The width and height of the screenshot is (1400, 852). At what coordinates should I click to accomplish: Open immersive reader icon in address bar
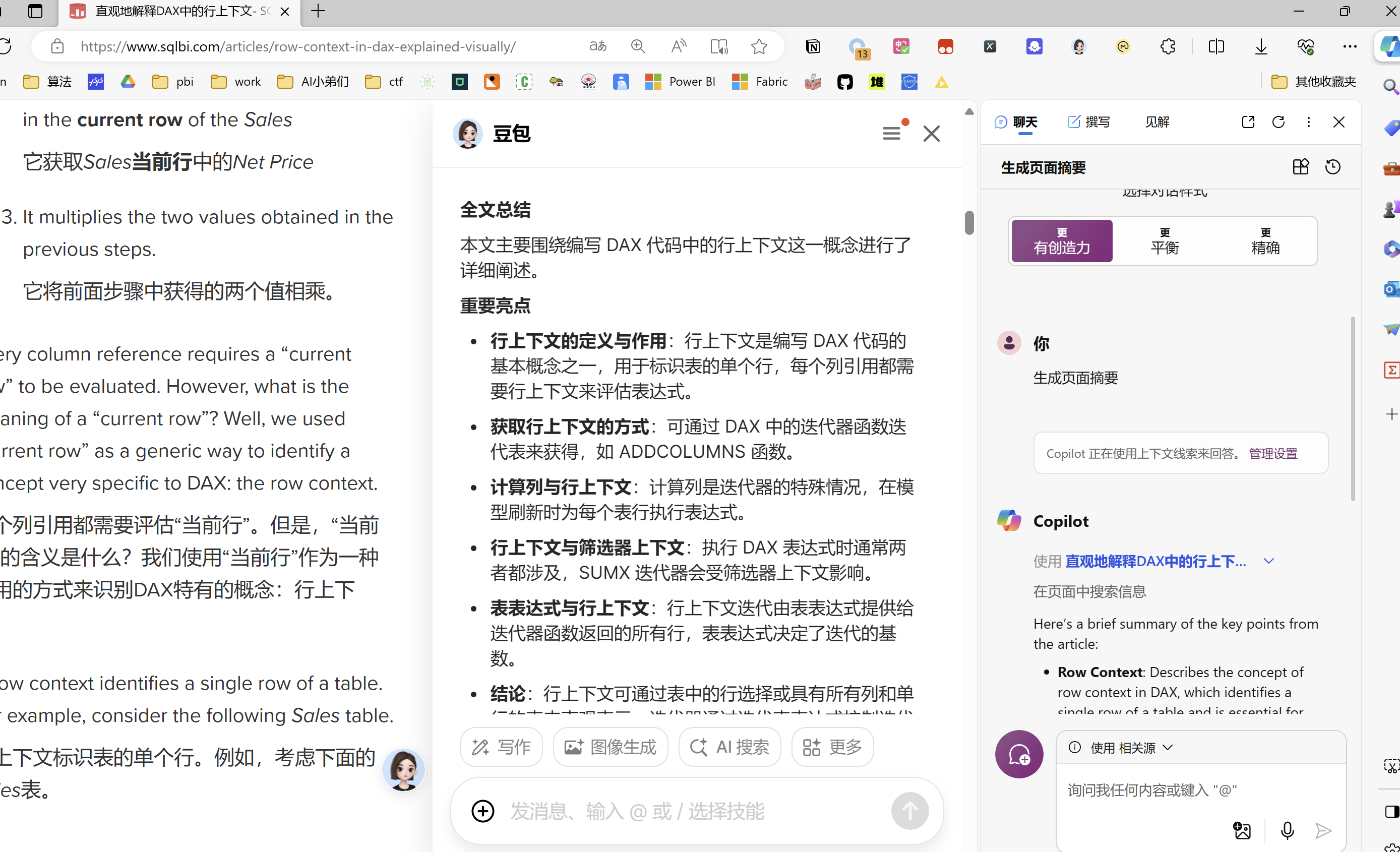point(719,46)
